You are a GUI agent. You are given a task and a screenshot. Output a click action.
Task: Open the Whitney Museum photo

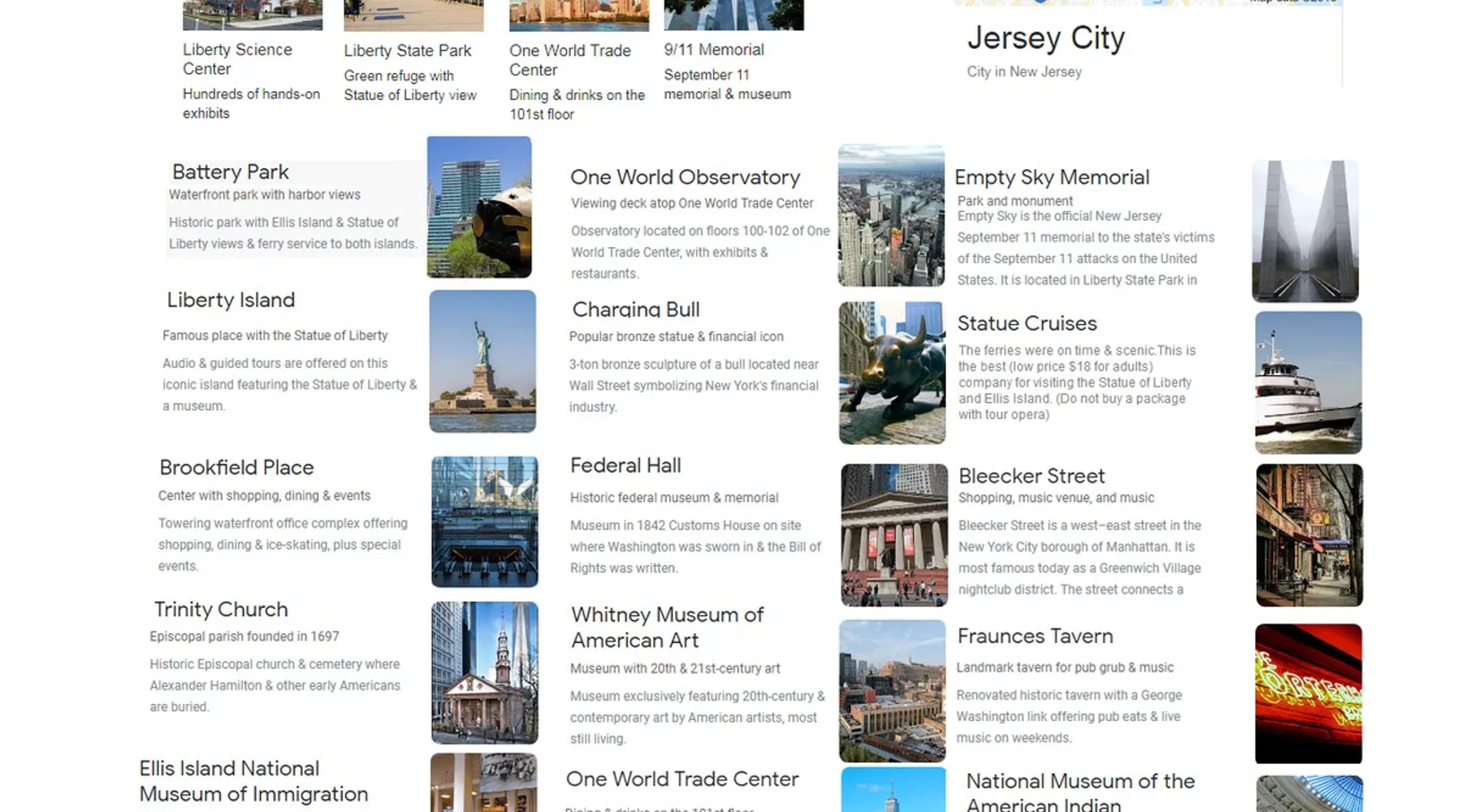point(892,690)
